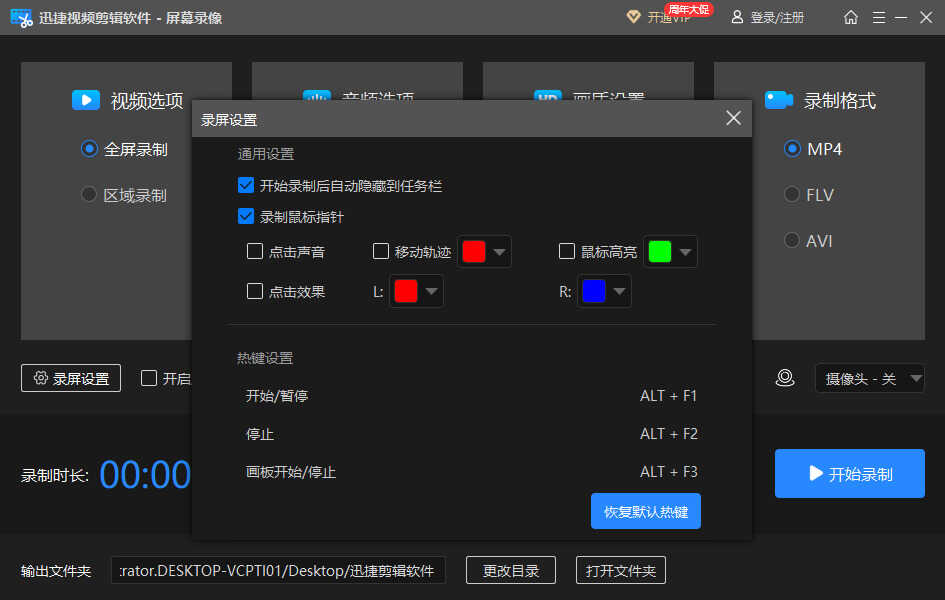Expand the R: click color dropdown arrow
The width and height of the screenshot is (945, 600).
619,292
